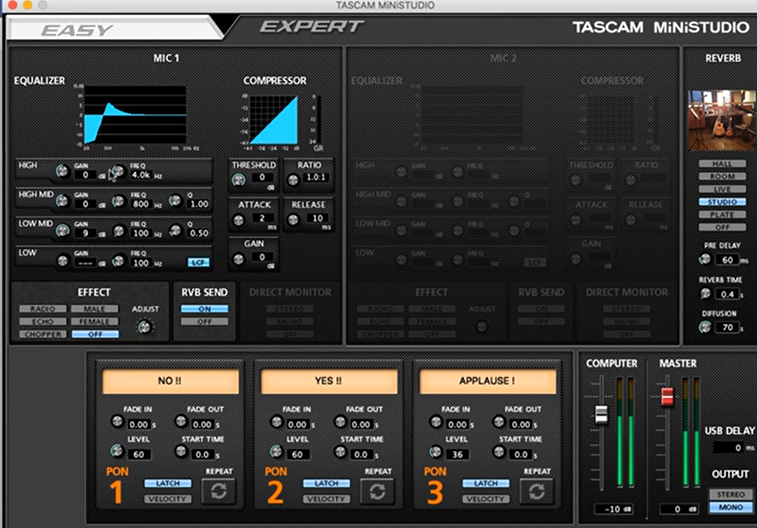Click the effect ADJUST knob for MIC 1
The image size is (757, 528).
[x=144, y=327]
